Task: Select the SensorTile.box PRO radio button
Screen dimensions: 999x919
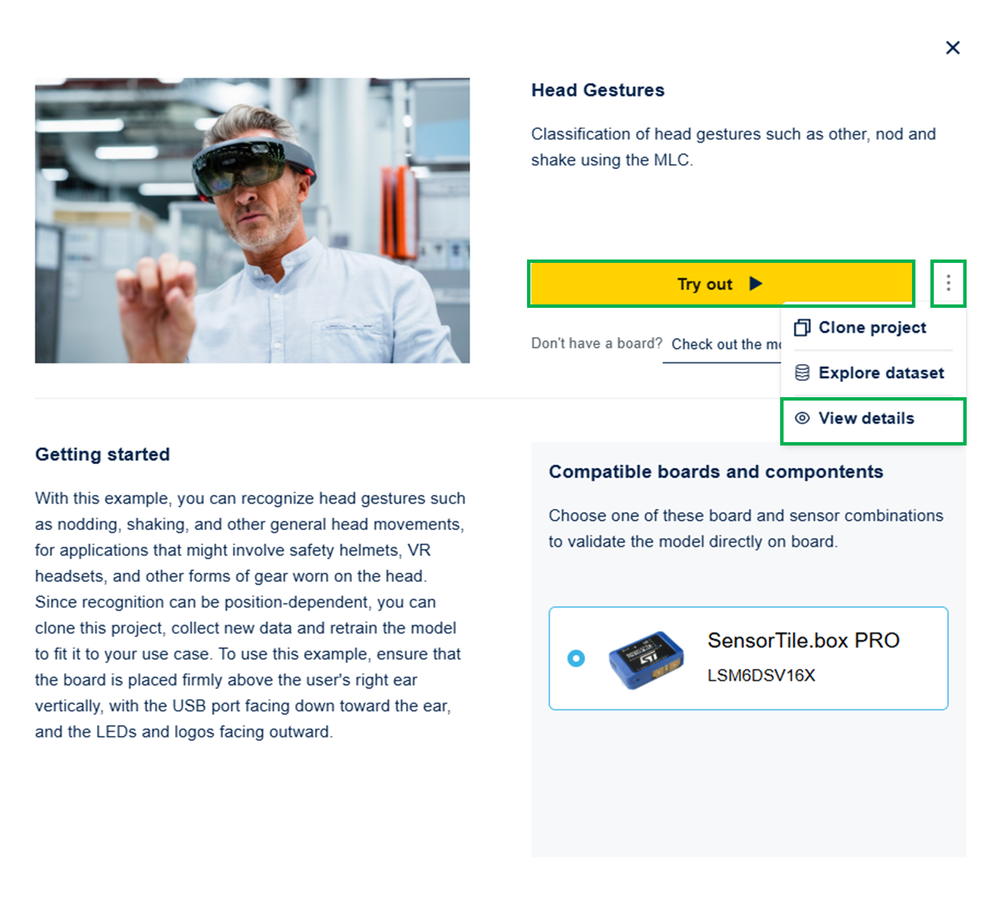Action: (x=576, y=658)
